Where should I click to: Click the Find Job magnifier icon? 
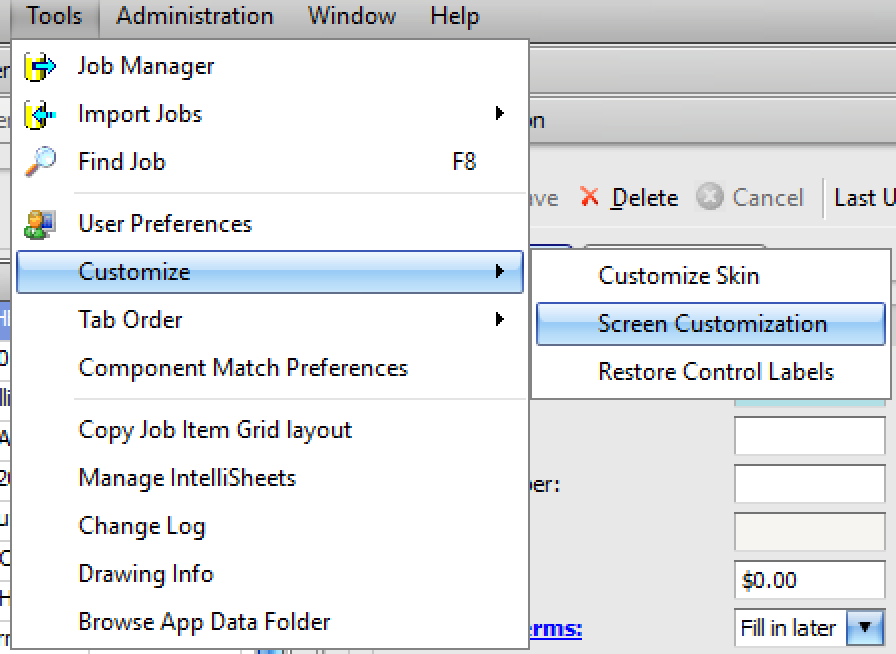pyautogui.click(x=40, y=162)
